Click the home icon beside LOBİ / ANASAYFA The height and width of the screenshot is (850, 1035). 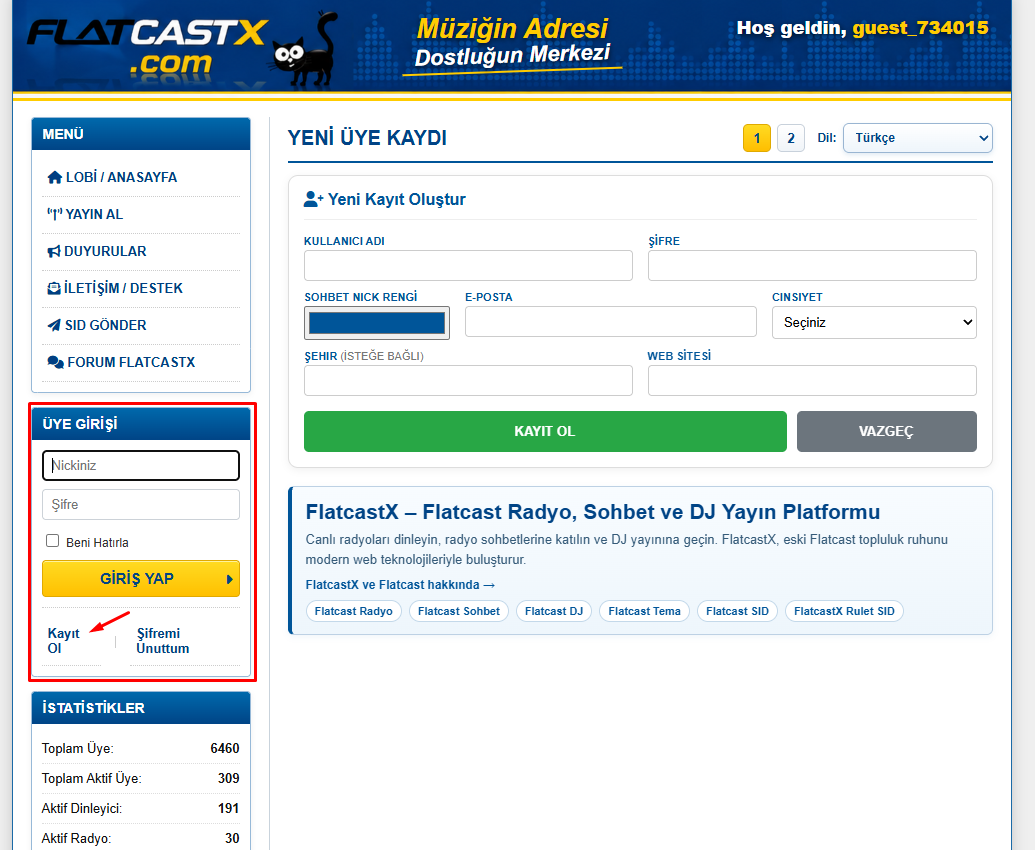(55, 177)
